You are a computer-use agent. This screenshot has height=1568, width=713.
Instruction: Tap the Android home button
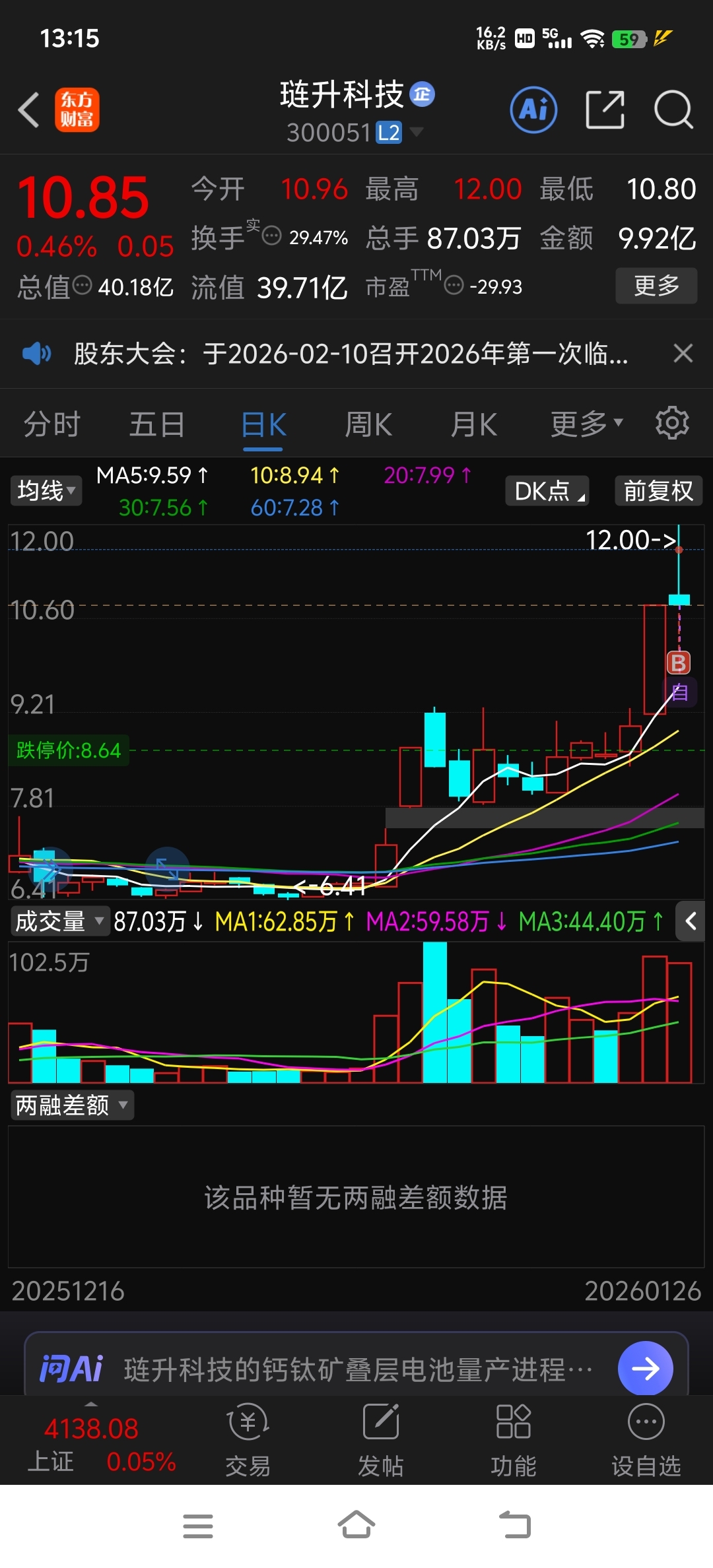356,1524
